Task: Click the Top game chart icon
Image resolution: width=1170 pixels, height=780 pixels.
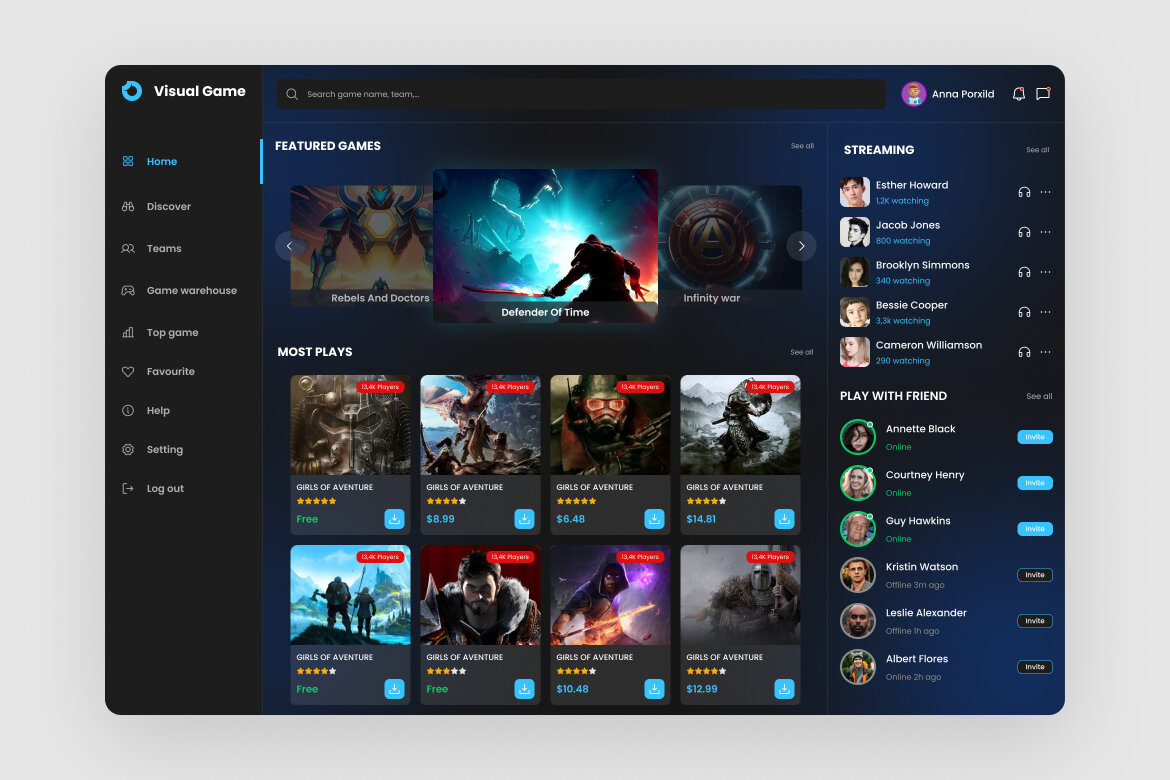Action: coord(128,332)
